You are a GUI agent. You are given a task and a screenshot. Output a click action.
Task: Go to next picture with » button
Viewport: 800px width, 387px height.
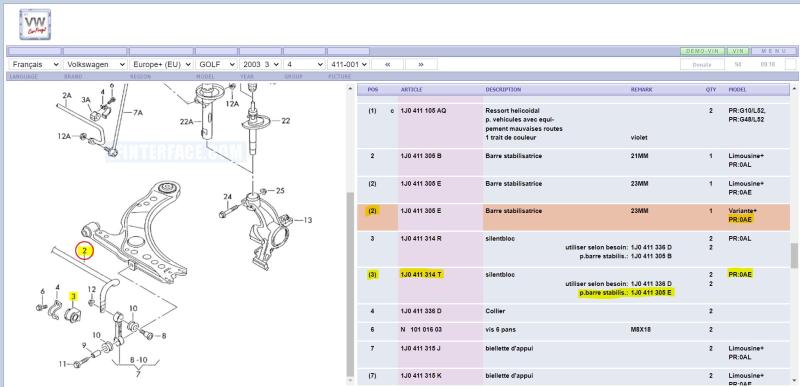[x=421, y=65]
